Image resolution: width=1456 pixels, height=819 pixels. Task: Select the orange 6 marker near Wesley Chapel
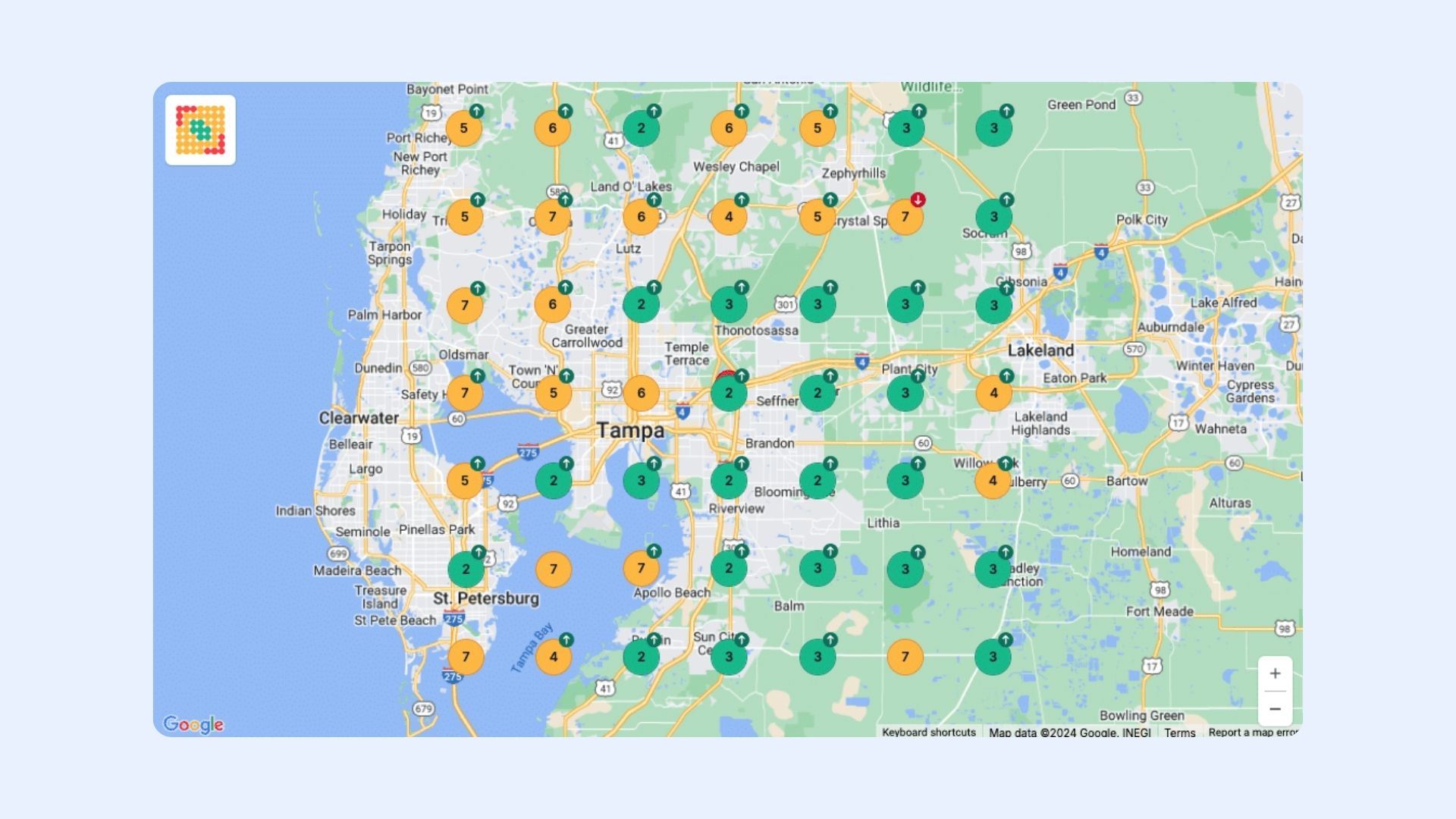[728, 127]
